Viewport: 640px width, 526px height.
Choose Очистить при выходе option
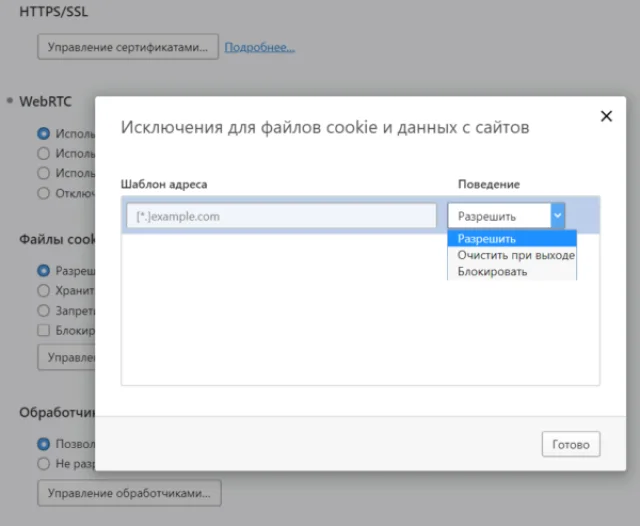(x=512, y=255)
